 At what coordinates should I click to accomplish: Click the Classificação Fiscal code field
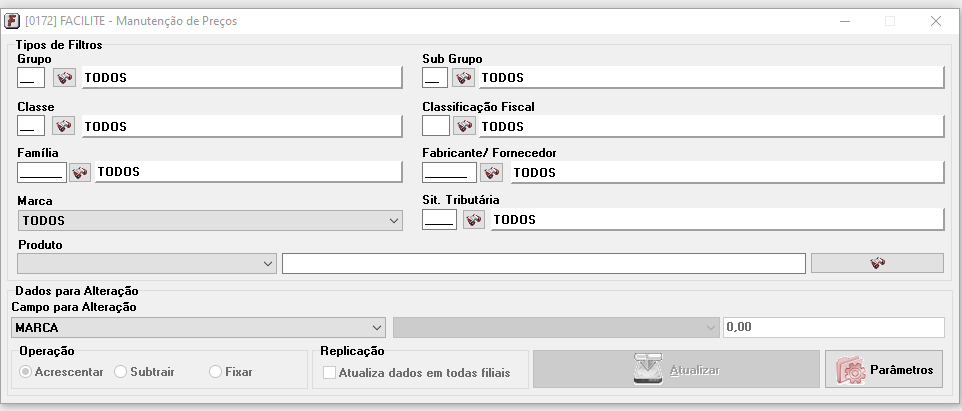436,126
